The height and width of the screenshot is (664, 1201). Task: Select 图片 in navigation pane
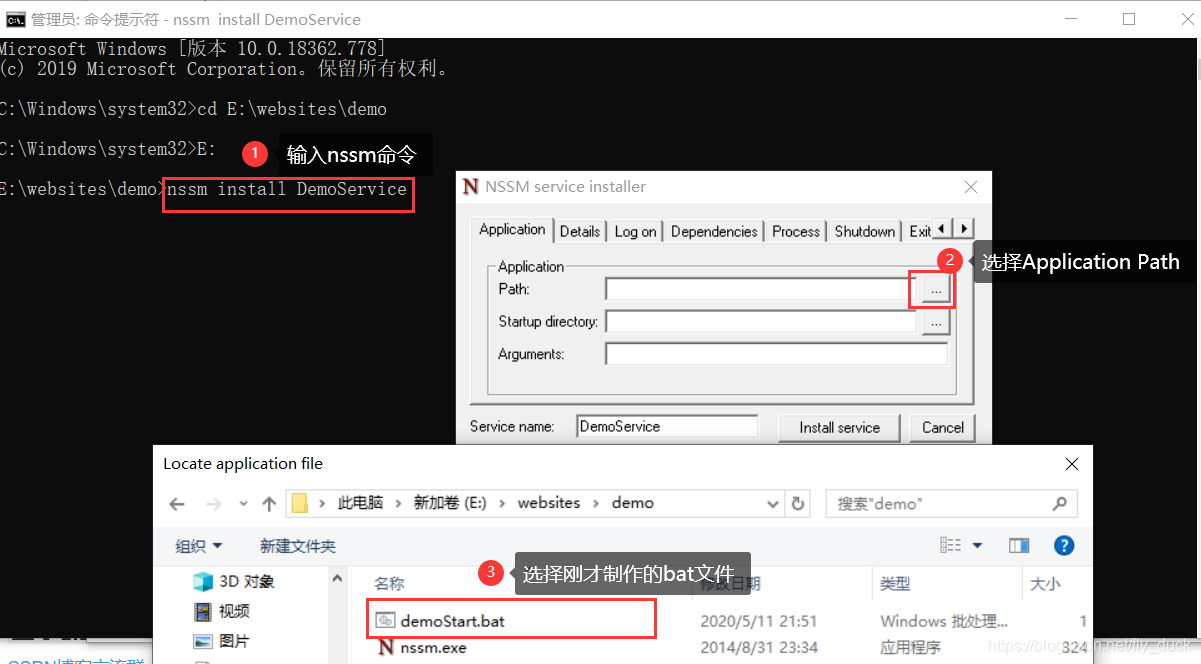click(x=222, y=641)
